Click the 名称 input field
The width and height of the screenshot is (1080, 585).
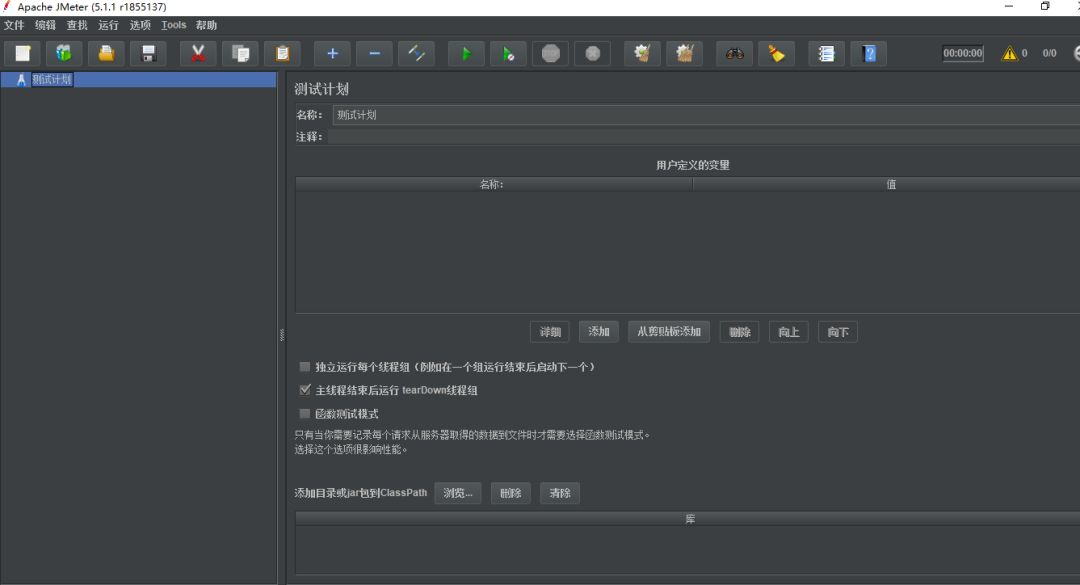(x=706, y=115)
